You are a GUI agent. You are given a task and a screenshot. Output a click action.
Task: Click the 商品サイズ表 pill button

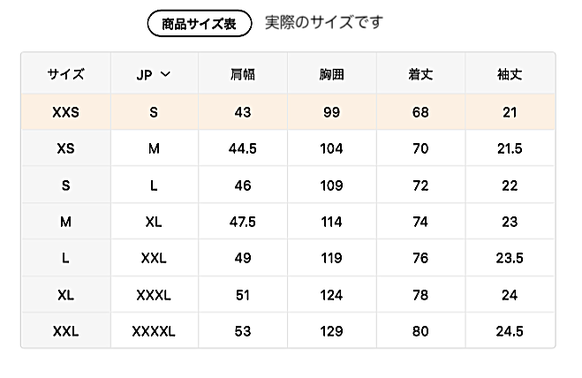(199, 24)
